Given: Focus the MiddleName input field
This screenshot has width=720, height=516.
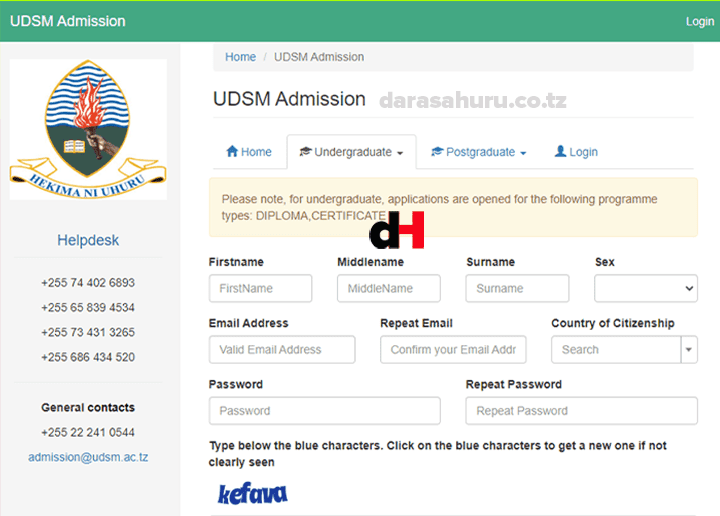Looking at the screenshot, I should pos(388,288).
